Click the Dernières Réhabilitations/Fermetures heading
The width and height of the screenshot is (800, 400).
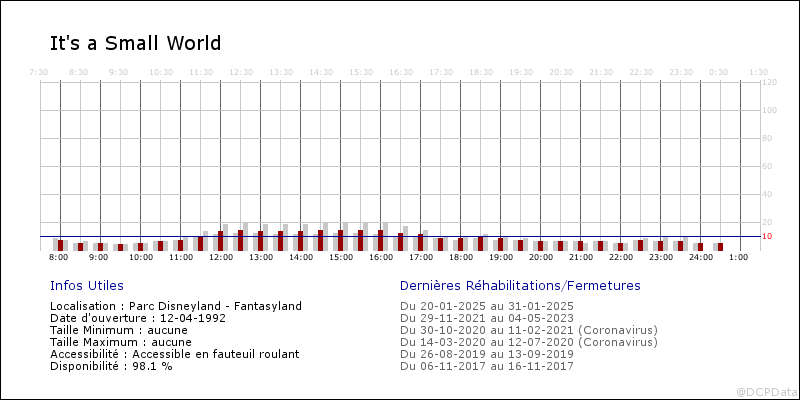pyautogui.click(x=520, y=286)
